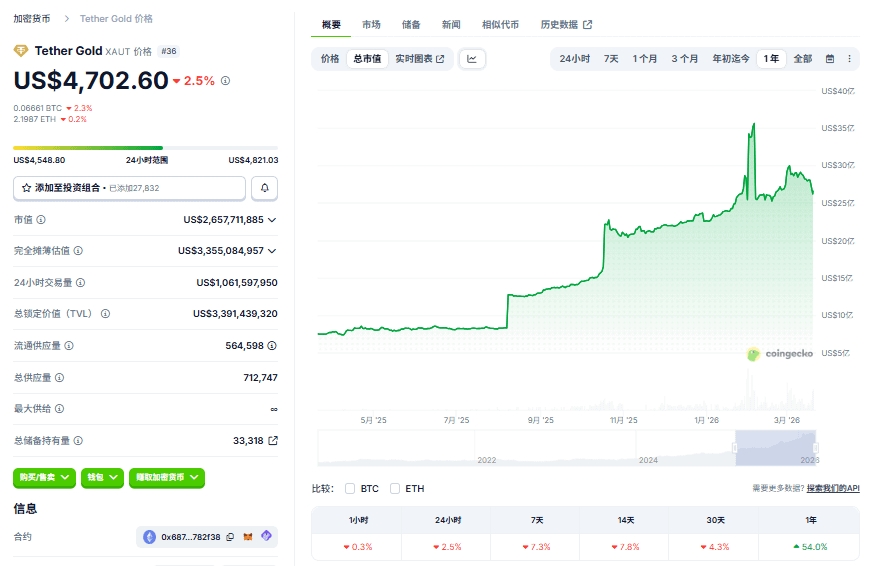This screenshot has width=875, height=566.
Task: Switch to the 相似代币 tab
Action: [500, 25]
